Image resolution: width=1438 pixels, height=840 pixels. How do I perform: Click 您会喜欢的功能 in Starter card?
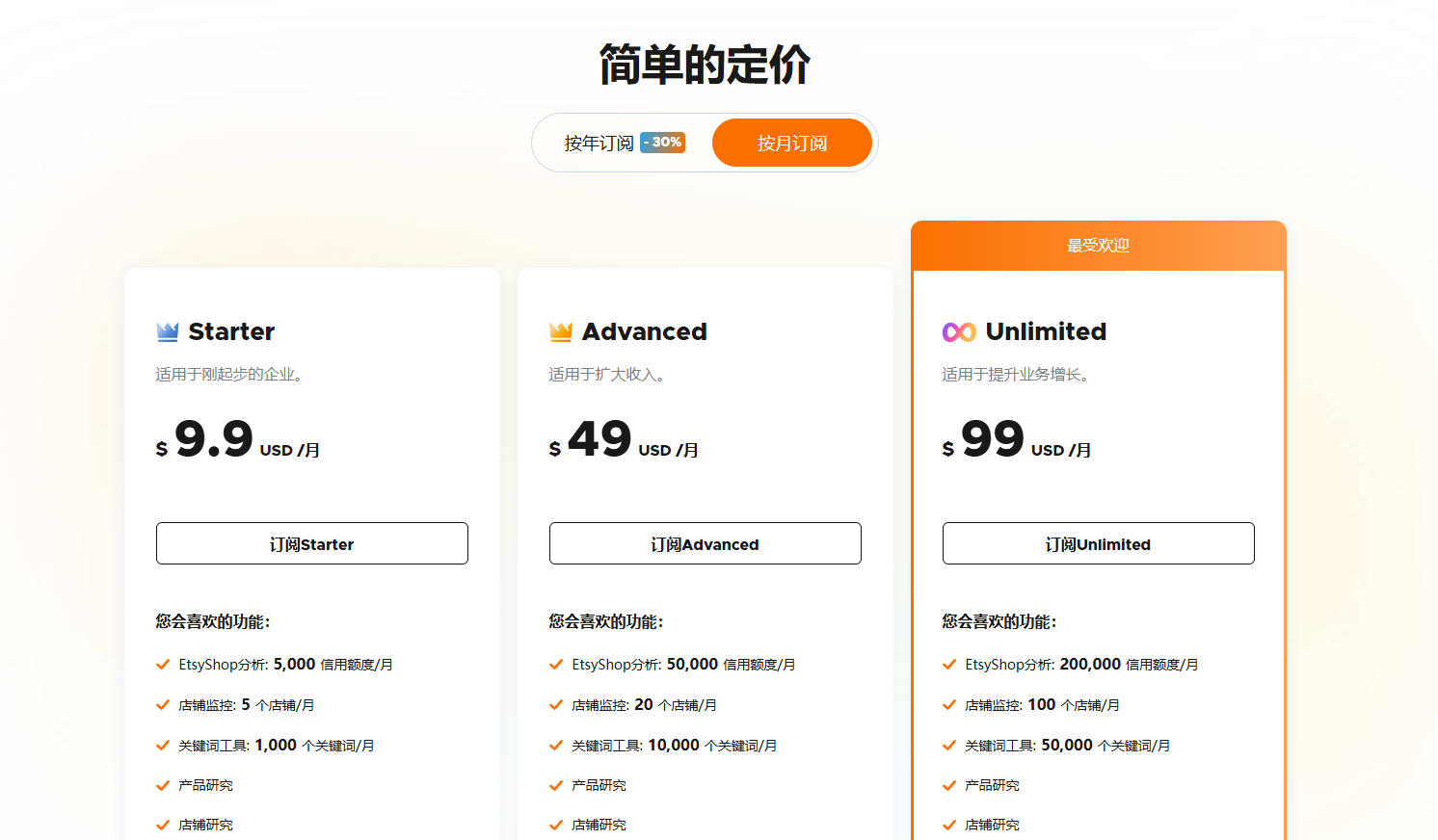pos(213,622)
